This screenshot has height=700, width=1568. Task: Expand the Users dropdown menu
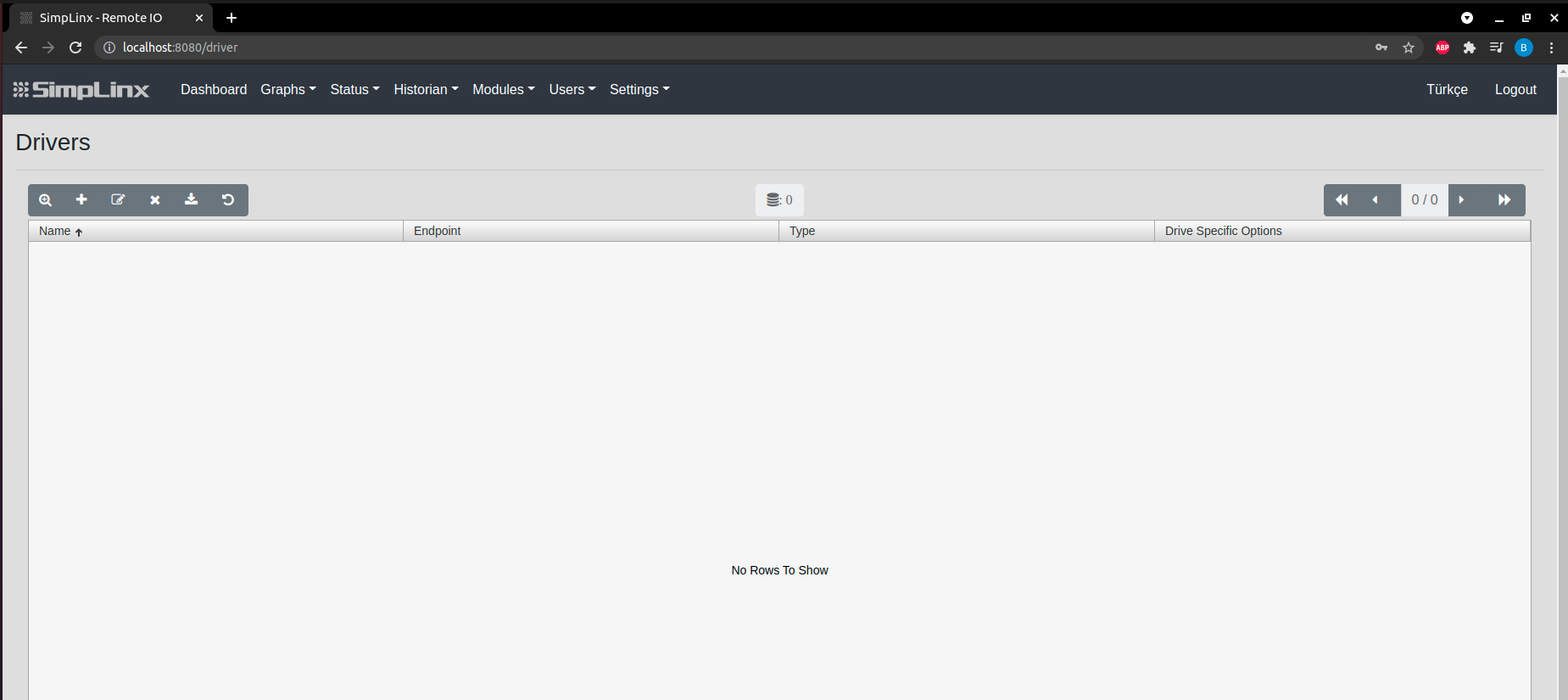[x=572, y=89]
